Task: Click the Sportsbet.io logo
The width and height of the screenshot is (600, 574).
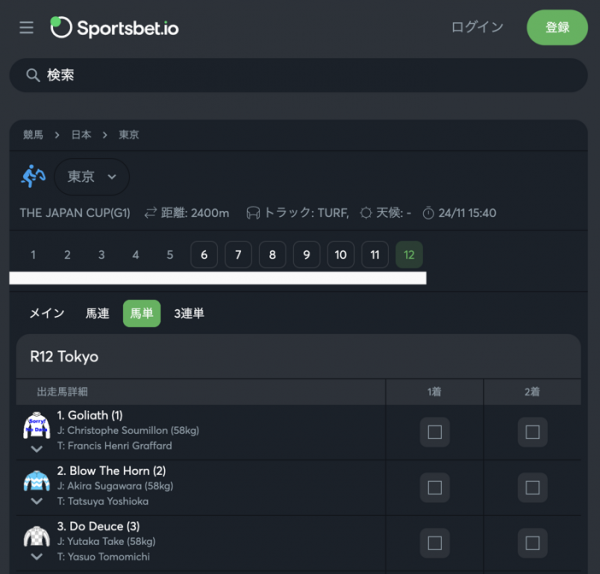Action: pyautogui.click(x=114, y=28)
